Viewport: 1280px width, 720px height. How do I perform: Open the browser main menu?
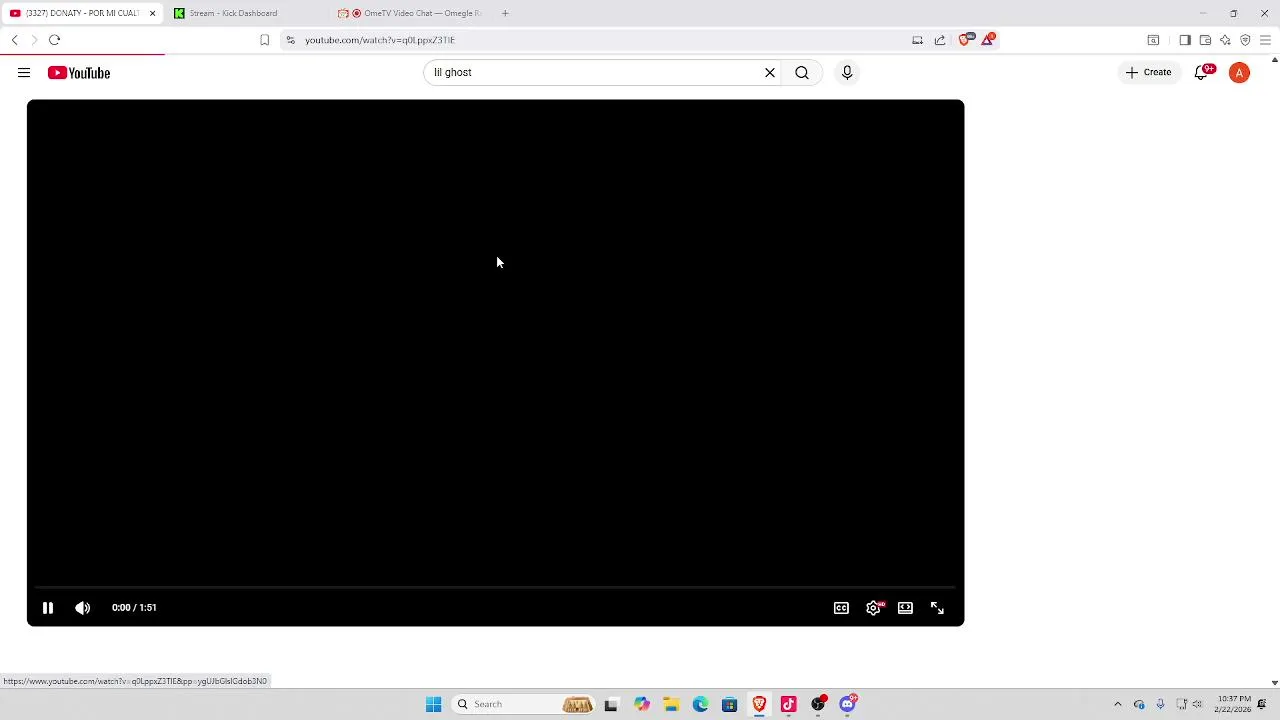tap(1265, 40)
